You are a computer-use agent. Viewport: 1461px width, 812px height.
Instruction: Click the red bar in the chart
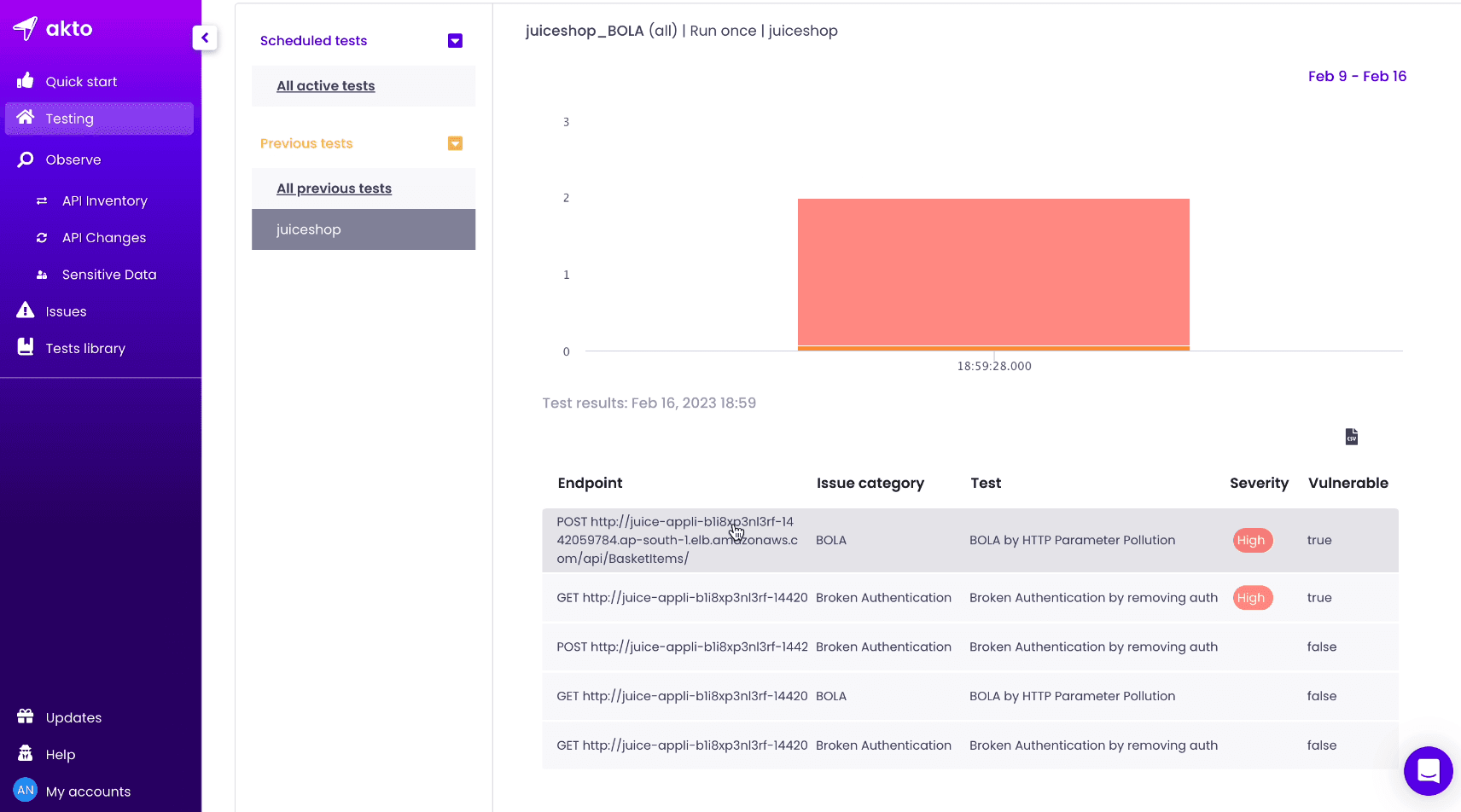point(993,272)
